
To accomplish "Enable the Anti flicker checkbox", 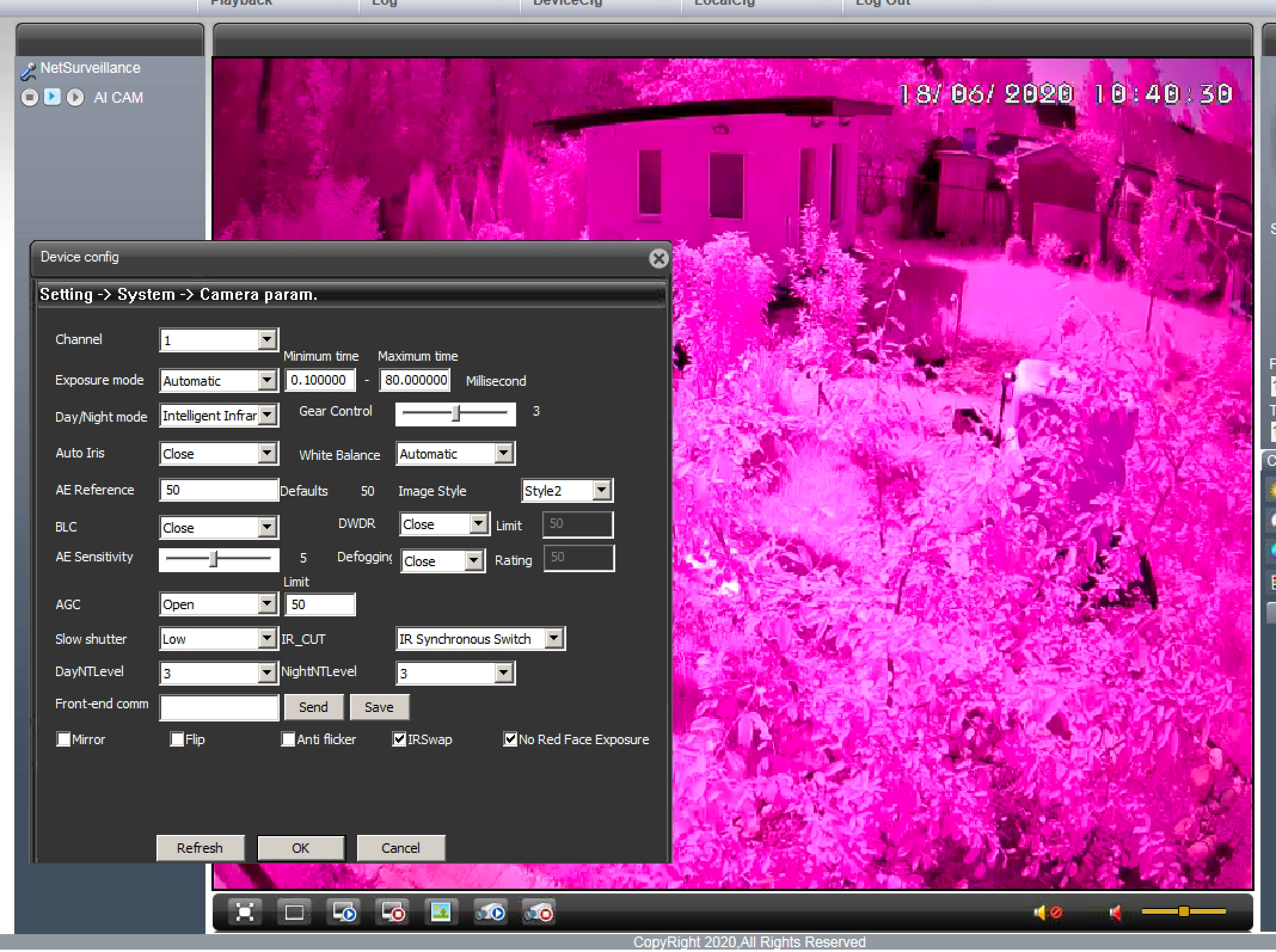I will [288, 739].
